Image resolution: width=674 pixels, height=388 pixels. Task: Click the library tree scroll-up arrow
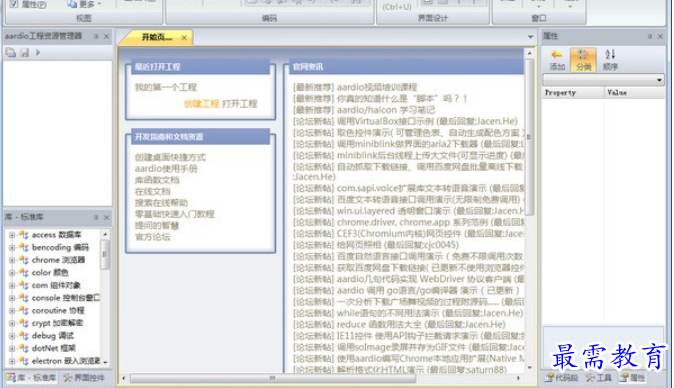(105, 235)
